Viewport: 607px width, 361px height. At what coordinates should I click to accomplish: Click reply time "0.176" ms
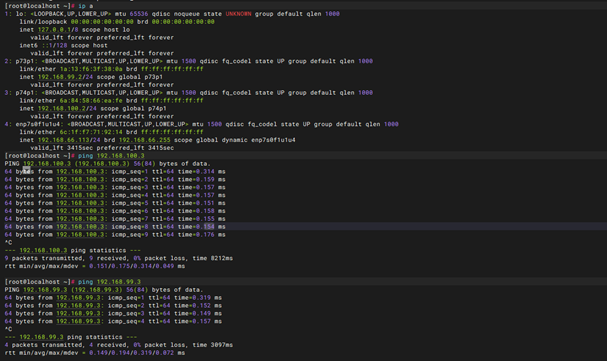205,234
